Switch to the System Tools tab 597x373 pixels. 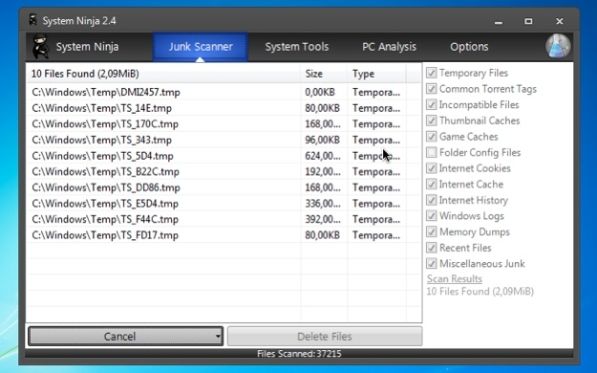297,47
